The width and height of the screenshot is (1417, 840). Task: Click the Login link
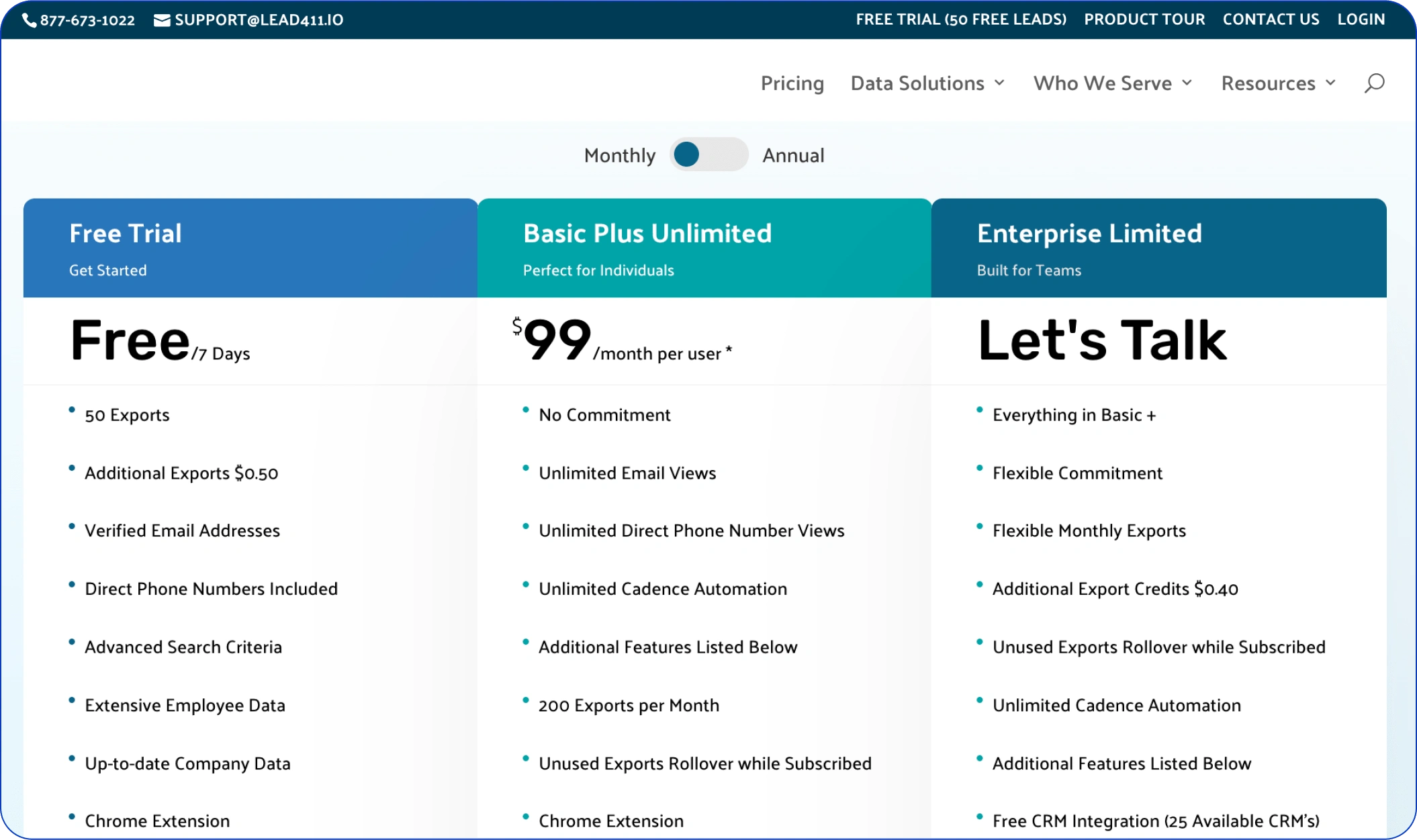(1361, 19)
